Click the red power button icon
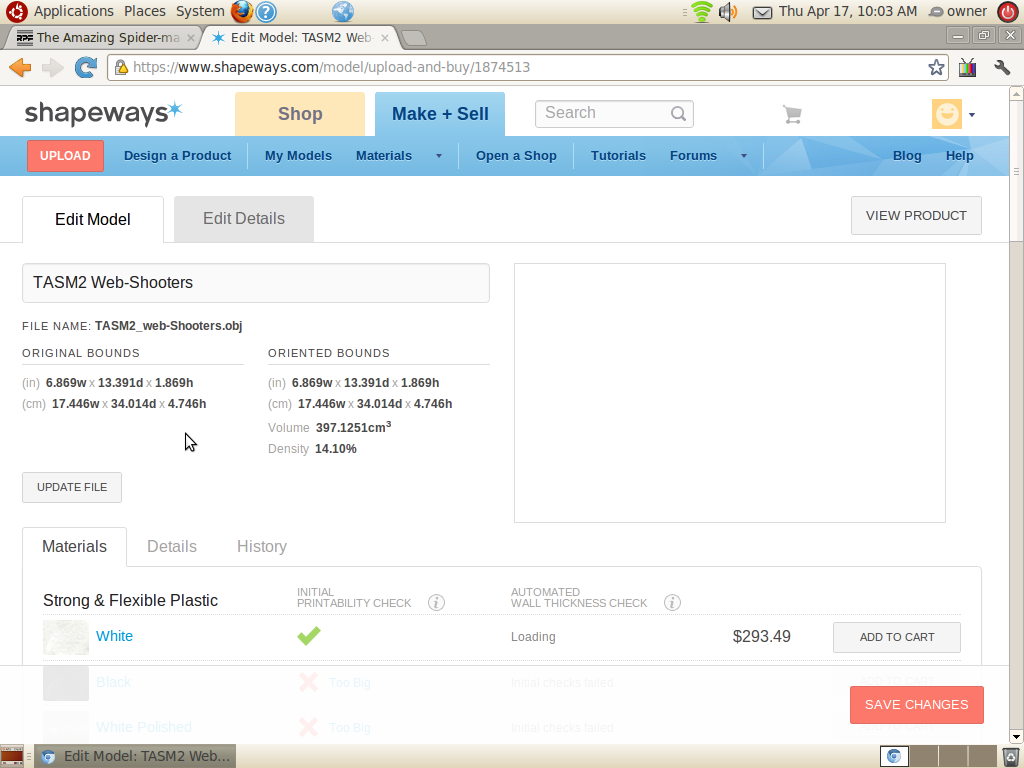Viewport: 1024px width, 768px height. (x=1008, y=11)
